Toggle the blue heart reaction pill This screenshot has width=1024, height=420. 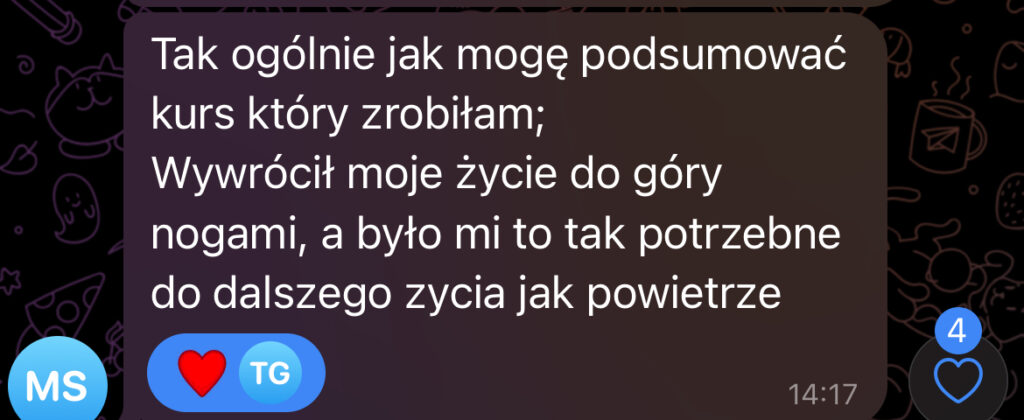tap(236, 373)
